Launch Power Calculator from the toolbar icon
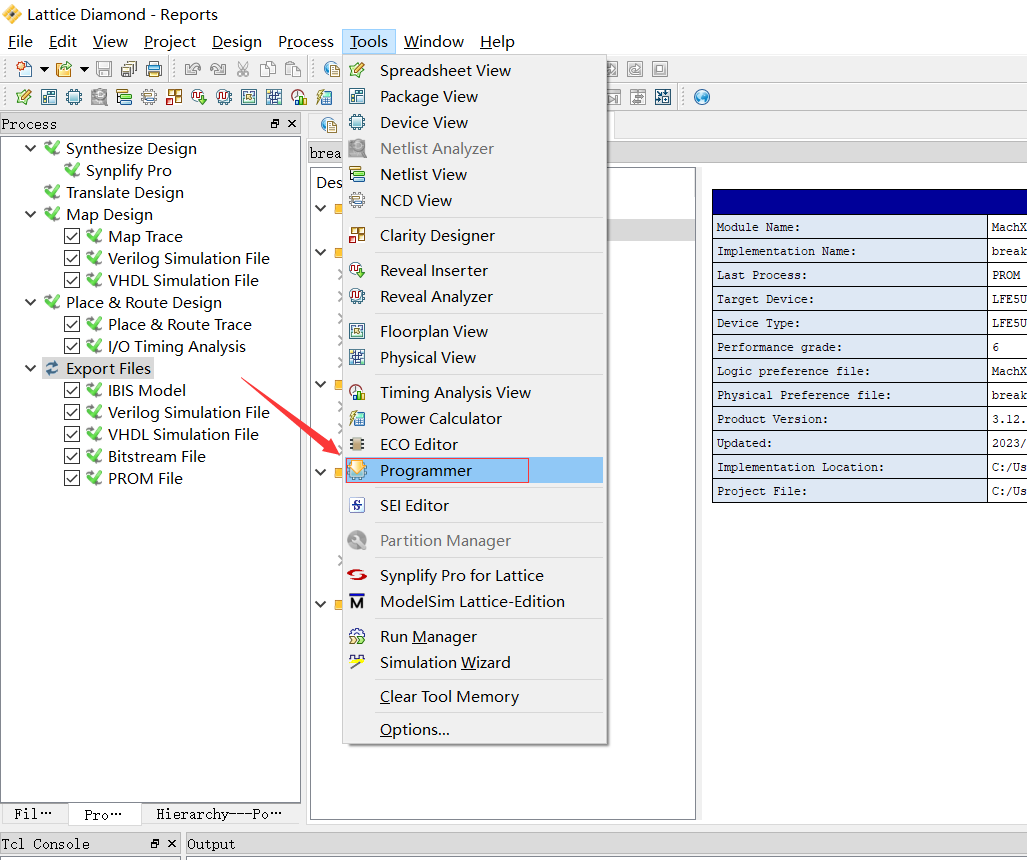The height and width of the screenshot is (860, 1027). point(324,98)
